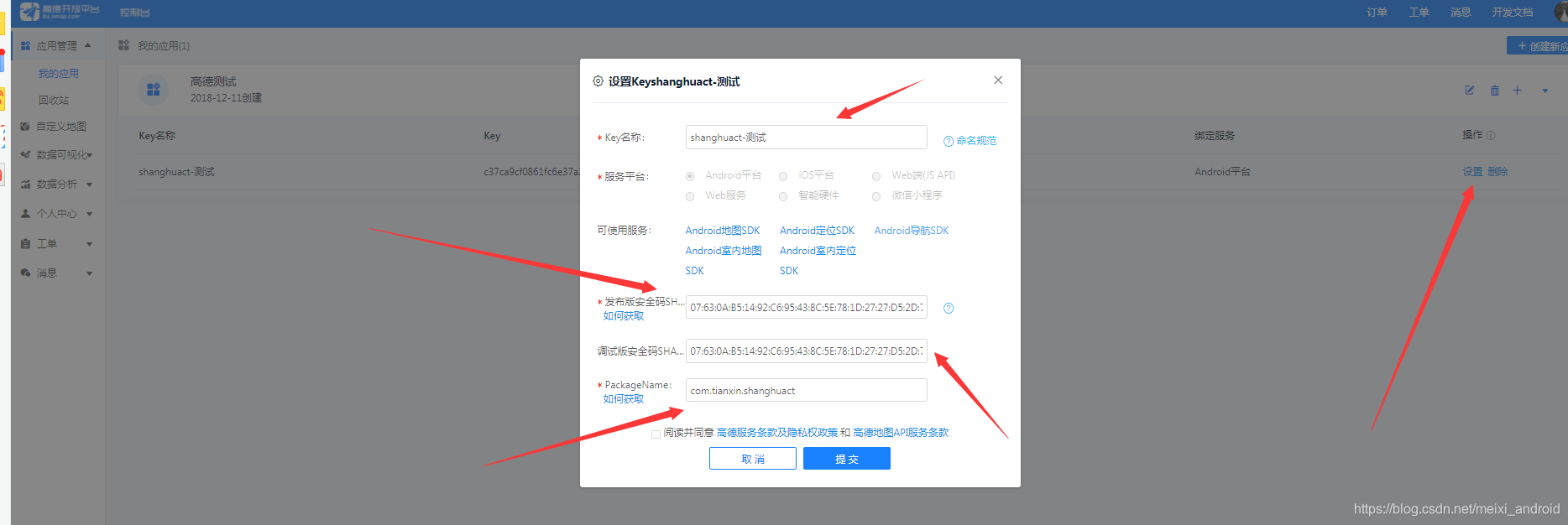Click the 高德开放平台 logo in header
The image size is (1568, 525).
(60, 11)
